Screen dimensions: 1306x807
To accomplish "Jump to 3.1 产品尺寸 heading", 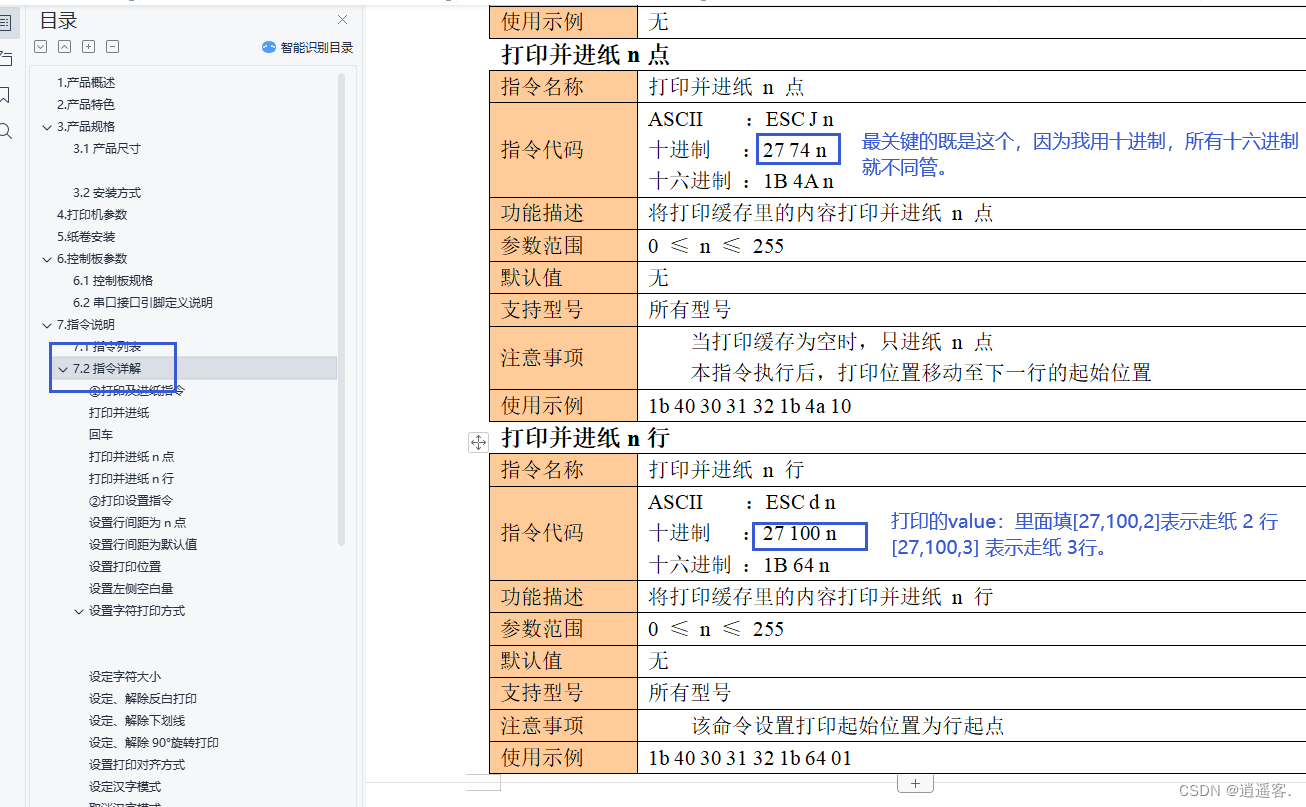I will [107, 149].
